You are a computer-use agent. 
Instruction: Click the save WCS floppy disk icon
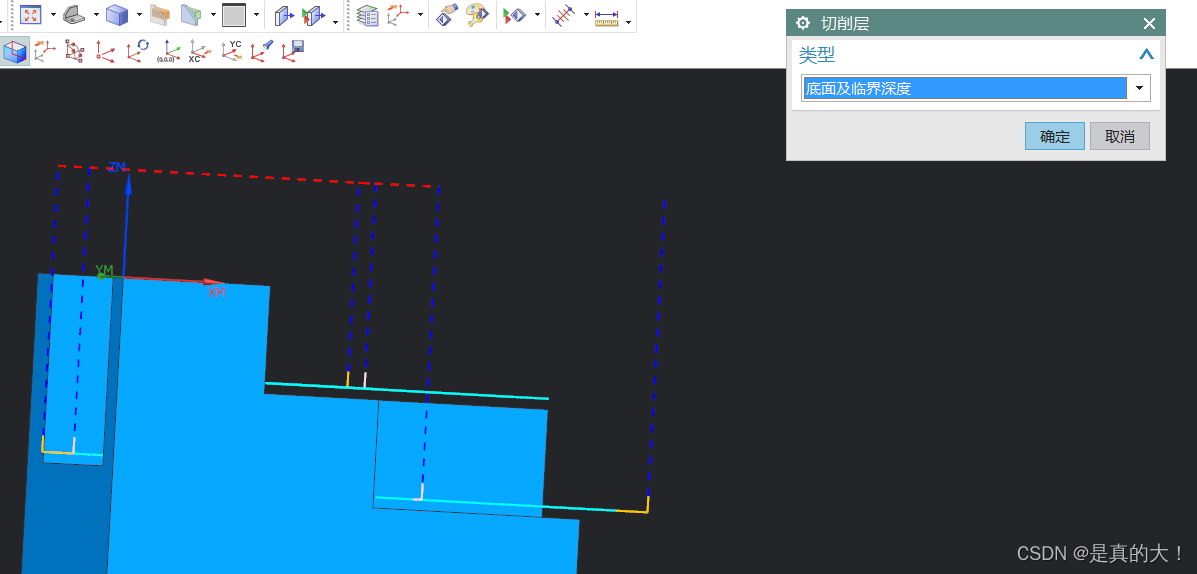(293, 50)
